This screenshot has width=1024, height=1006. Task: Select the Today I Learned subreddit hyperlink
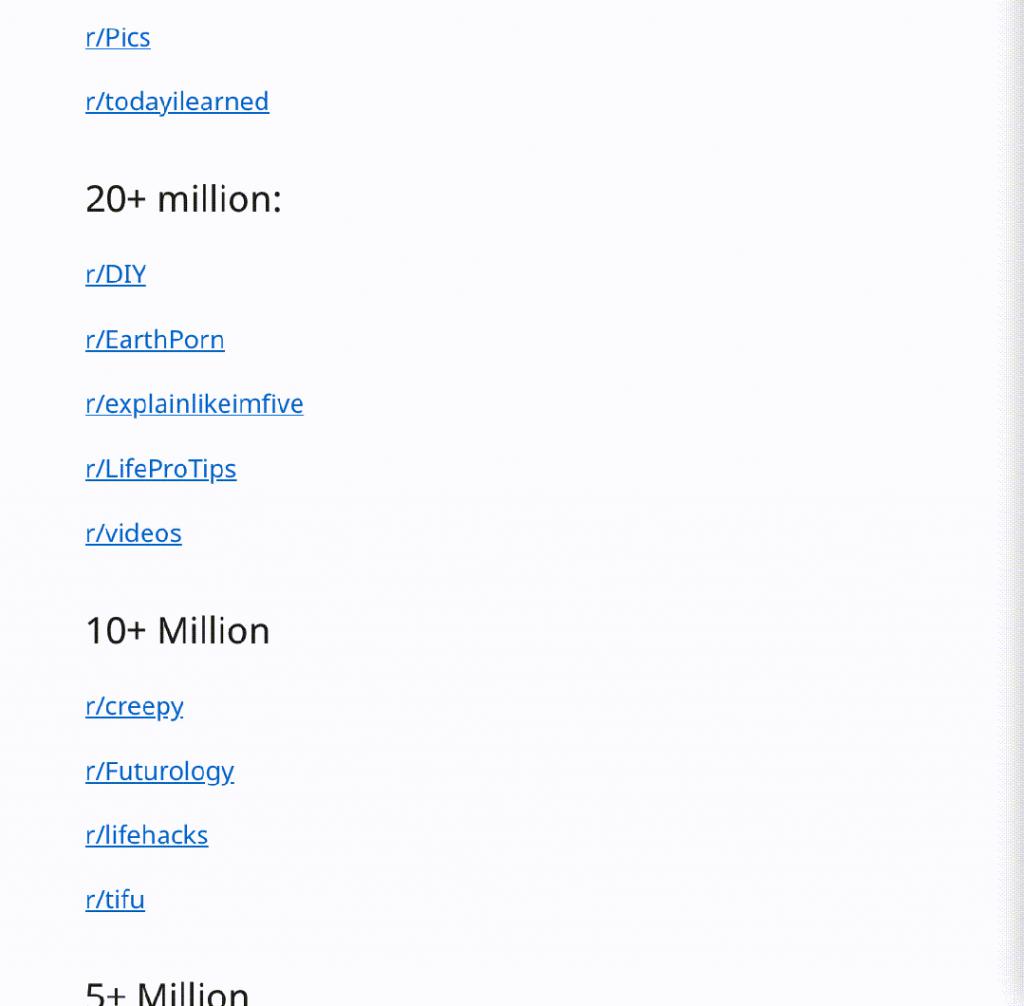coord(177,102)
